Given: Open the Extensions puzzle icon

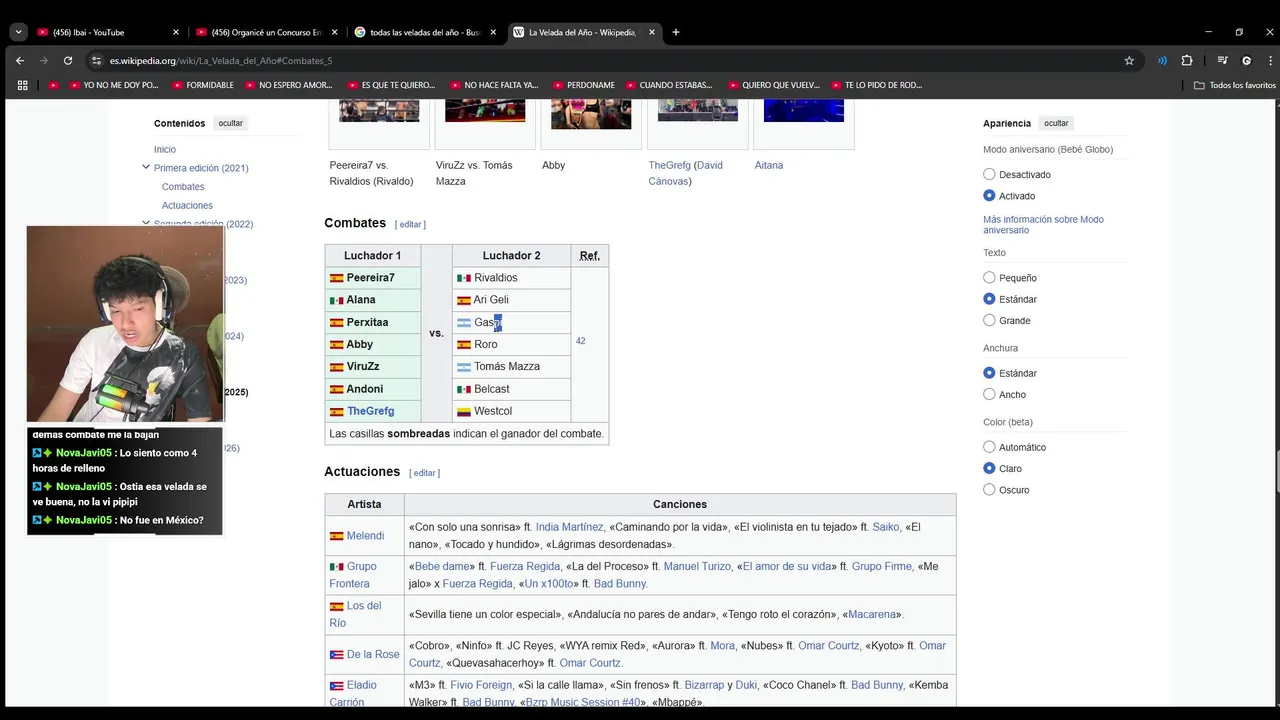Looking at the screenshot, I should point(1187,60).
